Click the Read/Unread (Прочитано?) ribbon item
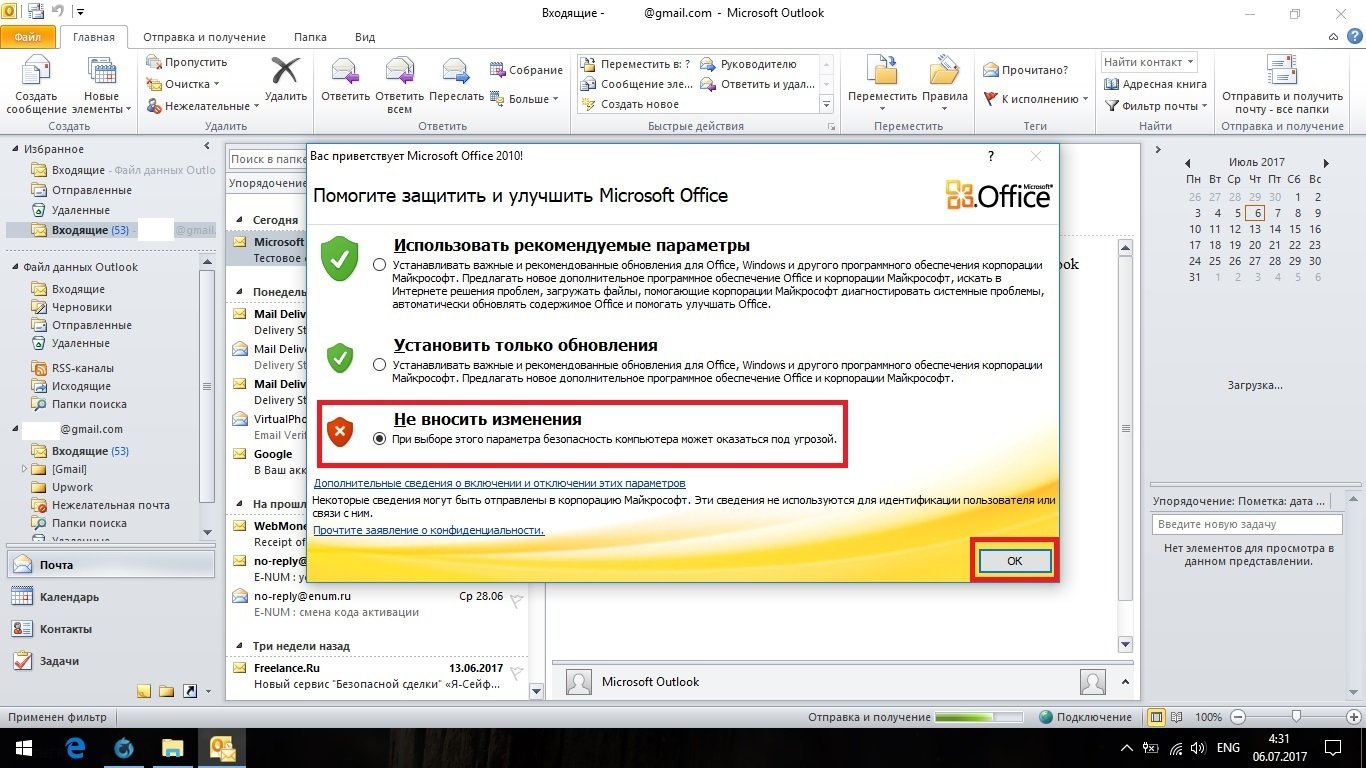1366x768 pixels. [1026, 70]
